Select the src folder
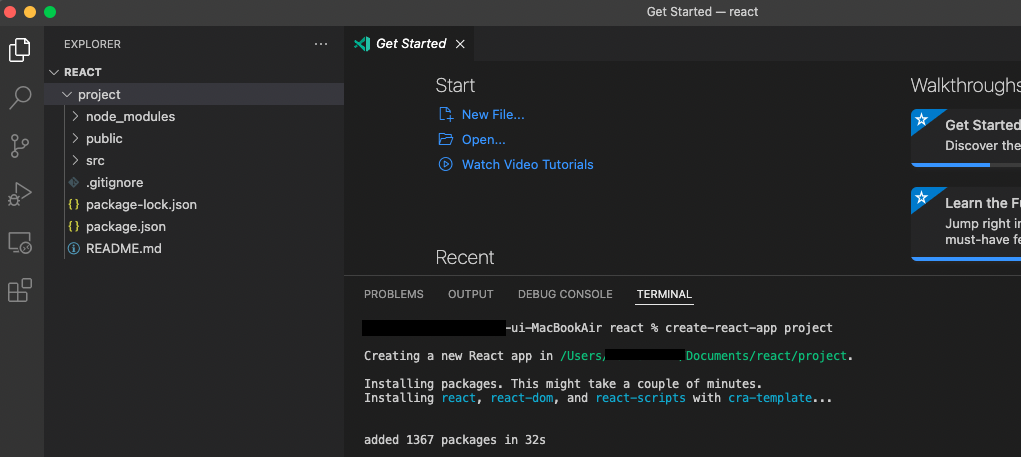The height and width of the screenshot is (457, 1021). click(194, 160)
